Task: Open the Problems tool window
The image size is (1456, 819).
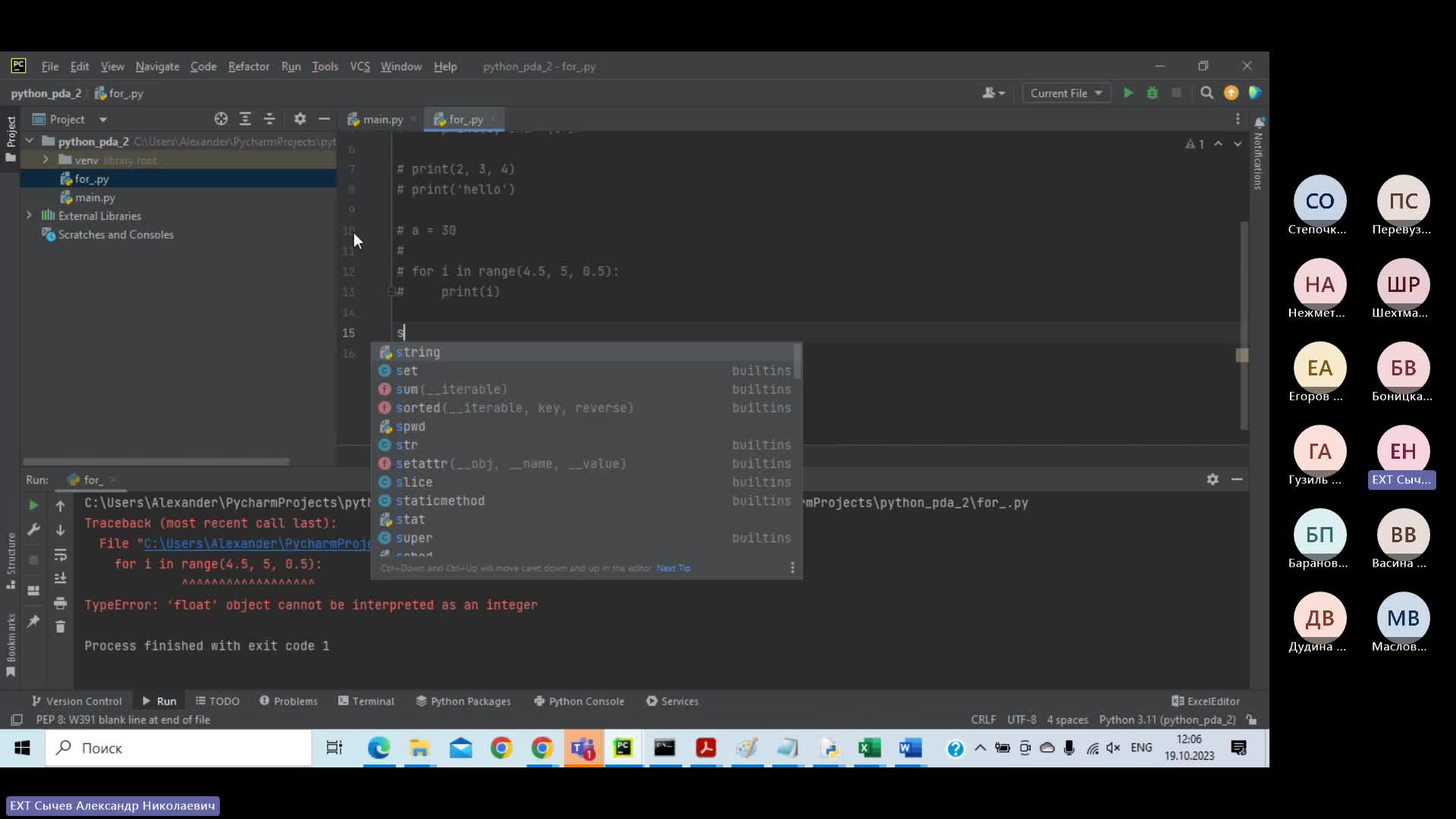Action: (x=288, y=701)
